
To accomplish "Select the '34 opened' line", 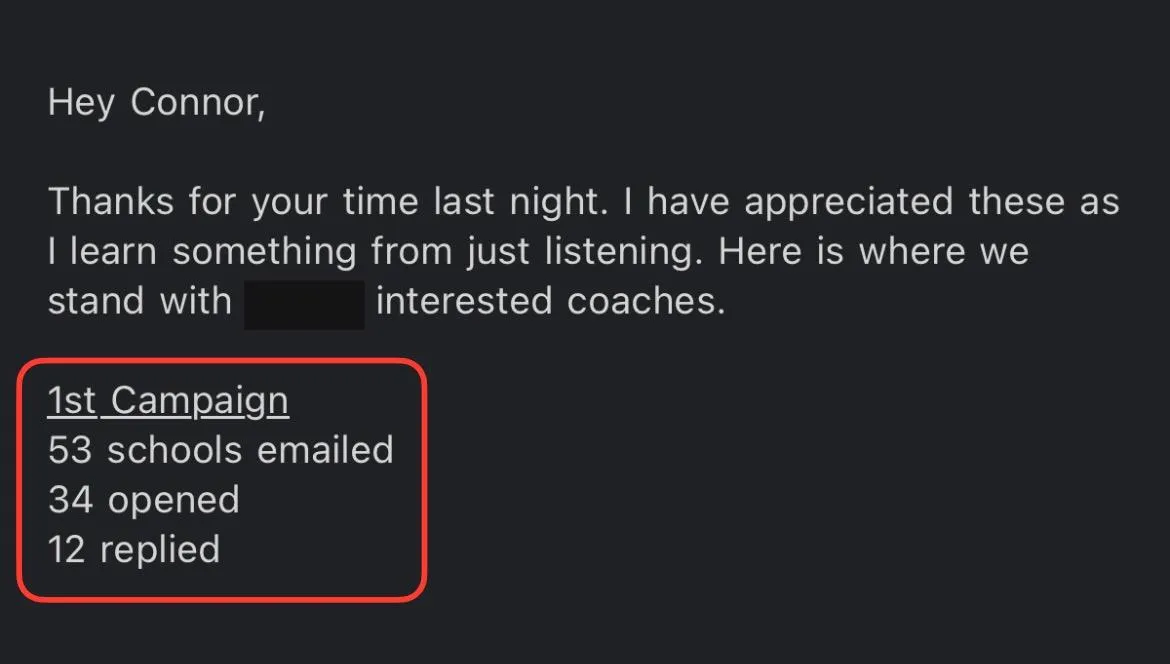I will (143, 501).
